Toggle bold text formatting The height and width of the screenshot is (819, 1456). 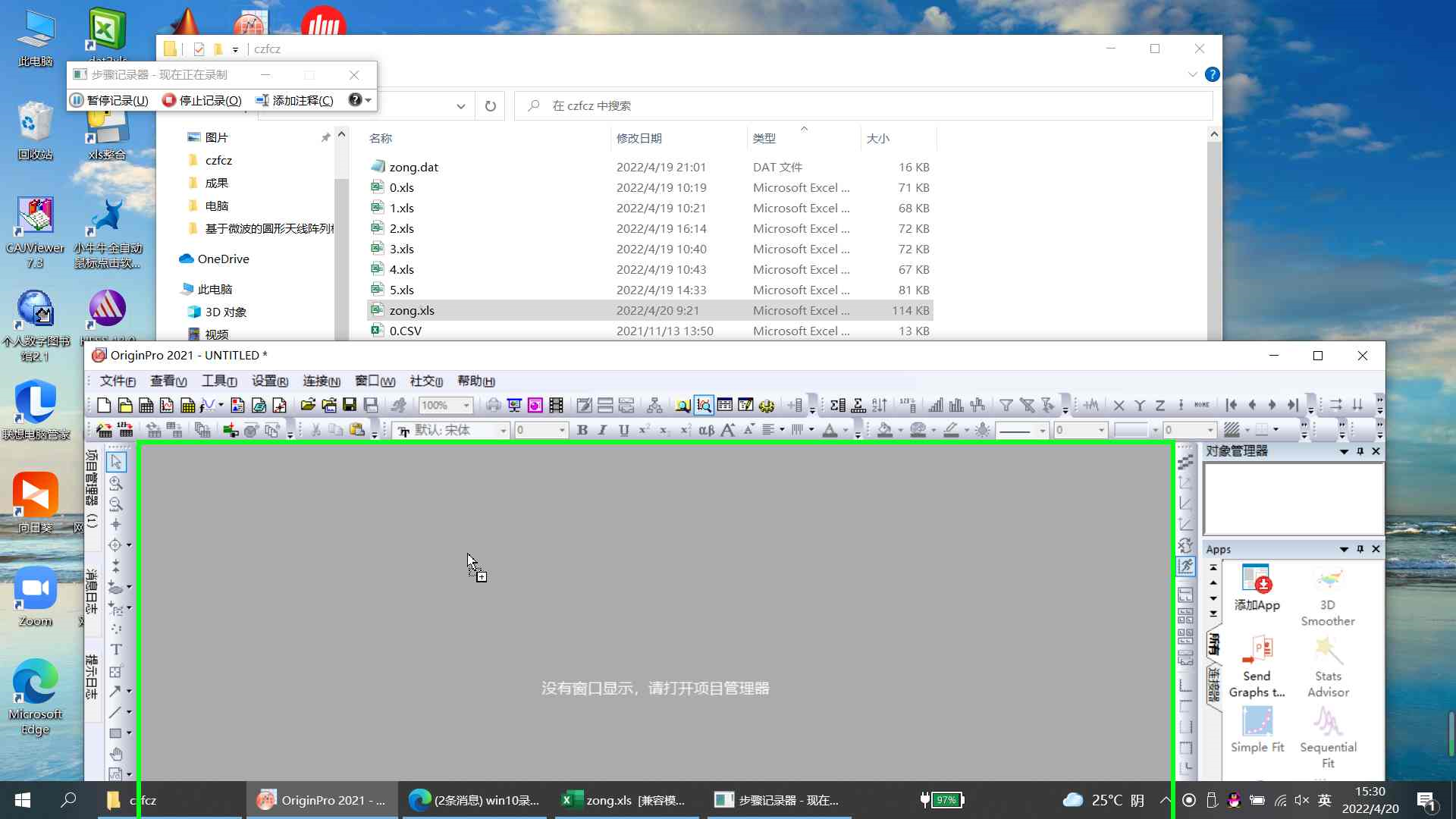point(582,430)
